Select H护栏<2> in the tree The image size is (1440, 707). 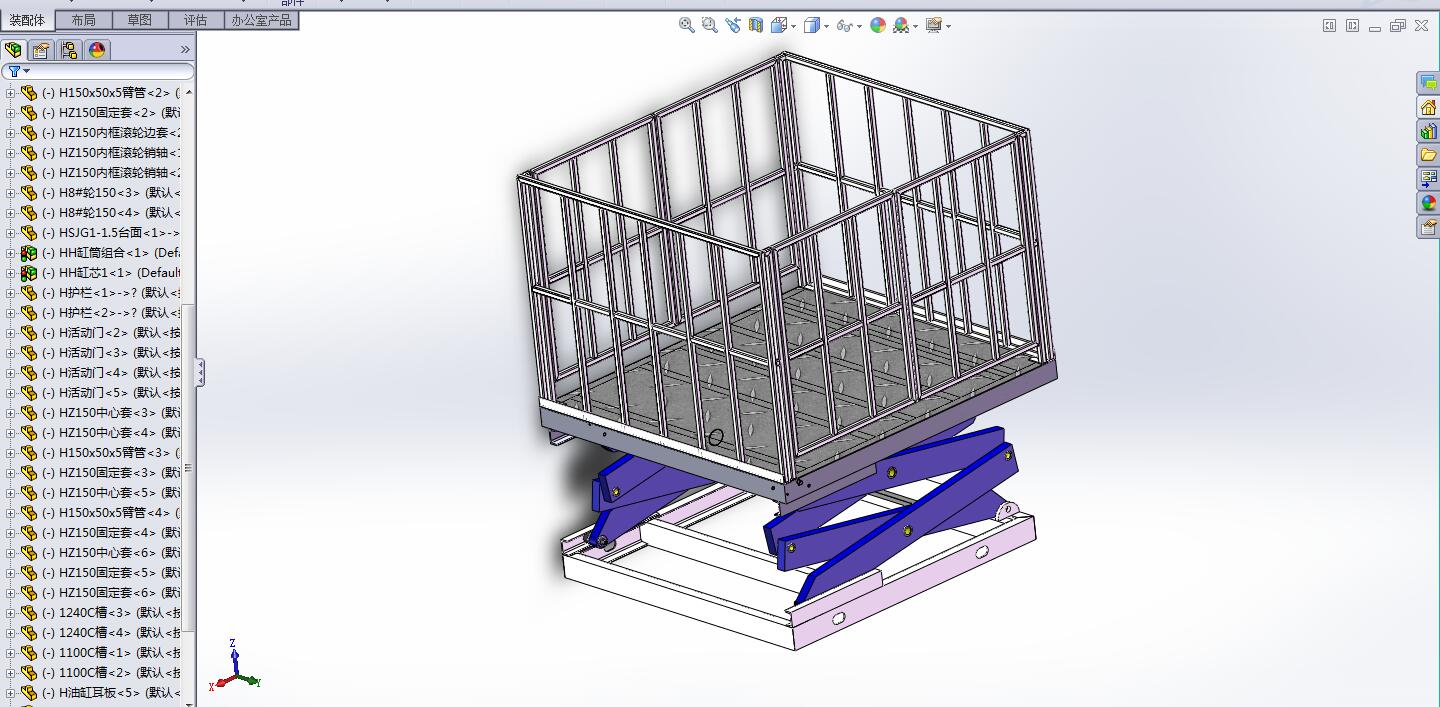(x=111, y=313)
